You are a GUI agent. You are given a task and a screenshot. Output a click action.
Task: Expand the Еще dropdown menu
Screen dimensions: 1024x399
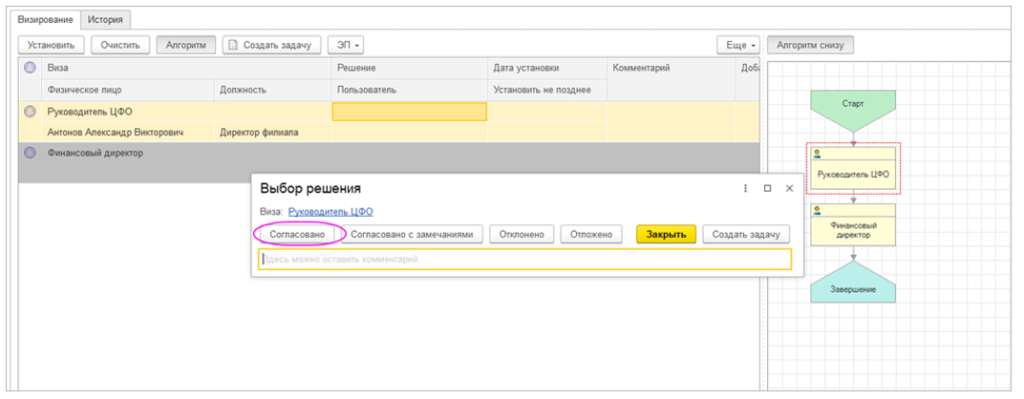tap(738, 46)
